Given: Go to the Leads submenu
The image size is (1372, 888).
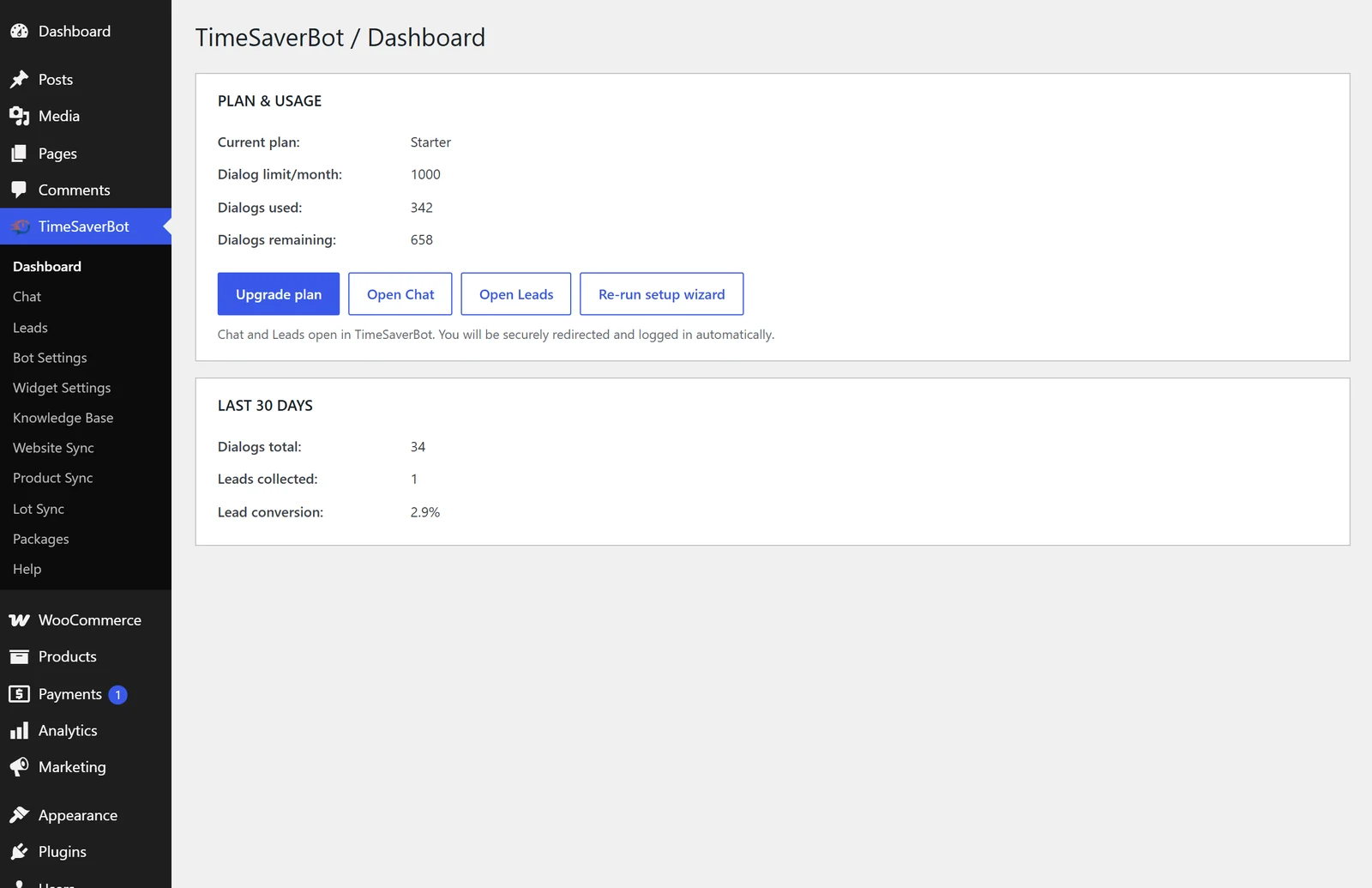Looking at the screenshot, I should [30, 327].
